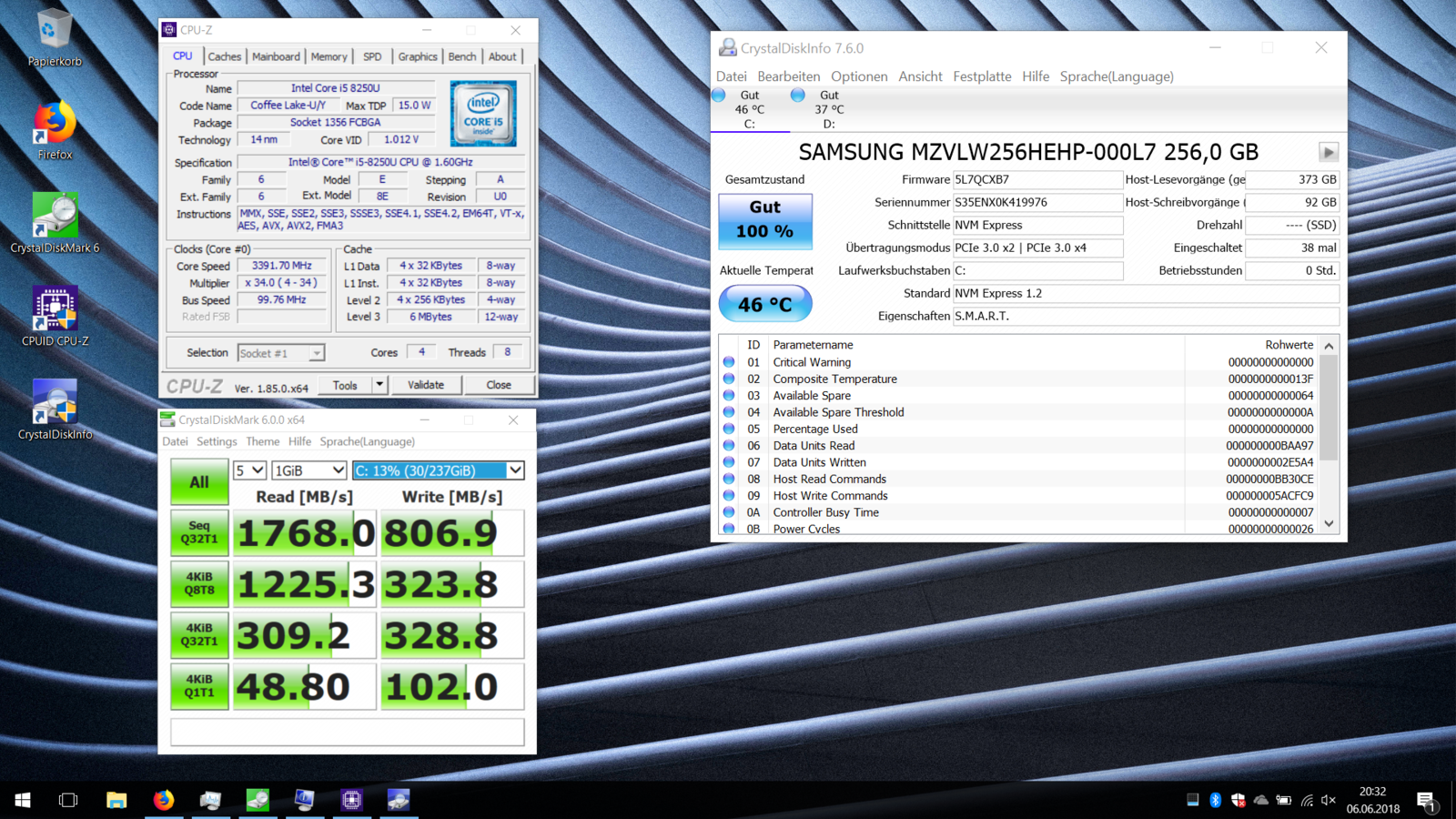Switch to Firefox on the taskbar

click(164, 800)
